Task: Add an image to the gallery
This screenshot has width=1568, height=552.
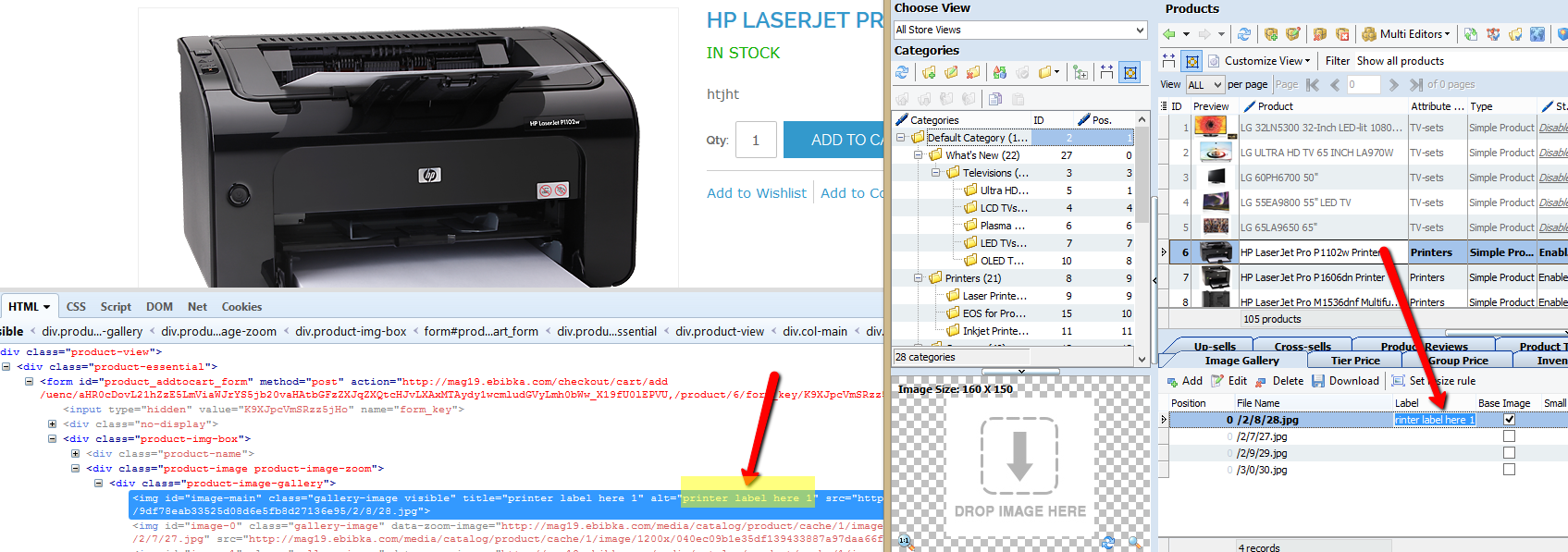Action: click(1184, 381)
